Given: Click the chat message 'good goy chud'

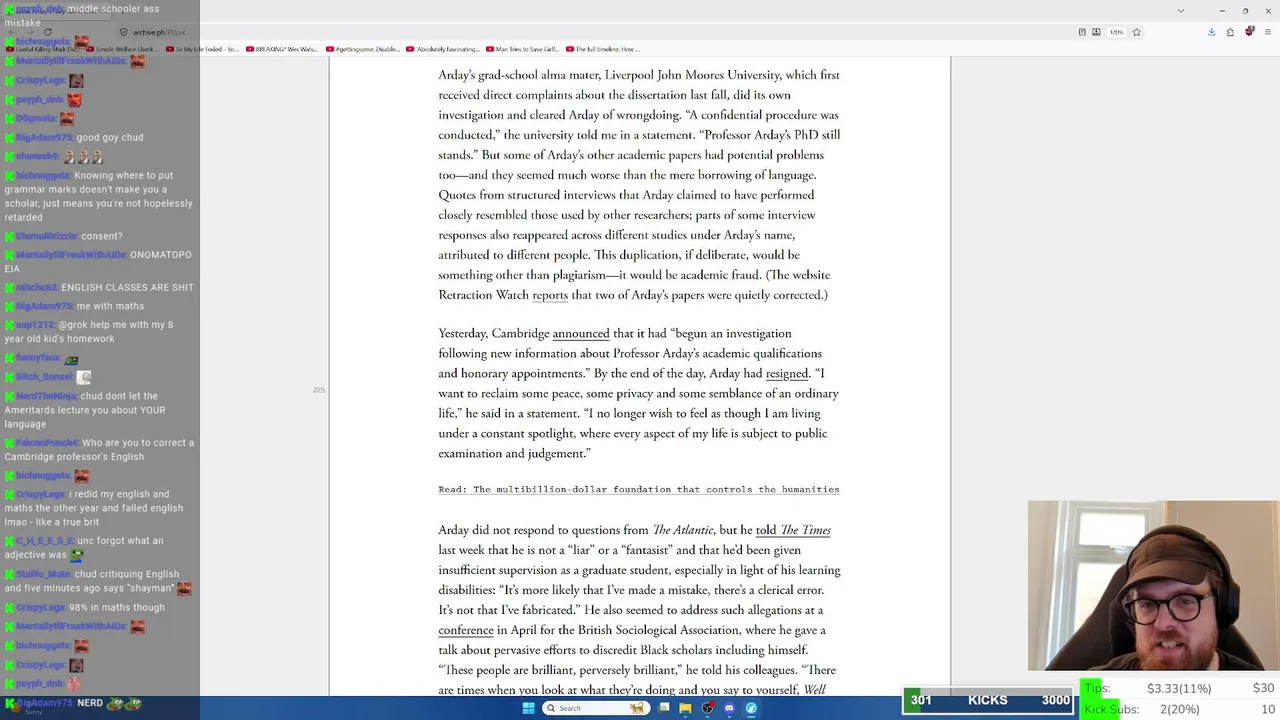Looking at the screenshot, I should [110, 137].
